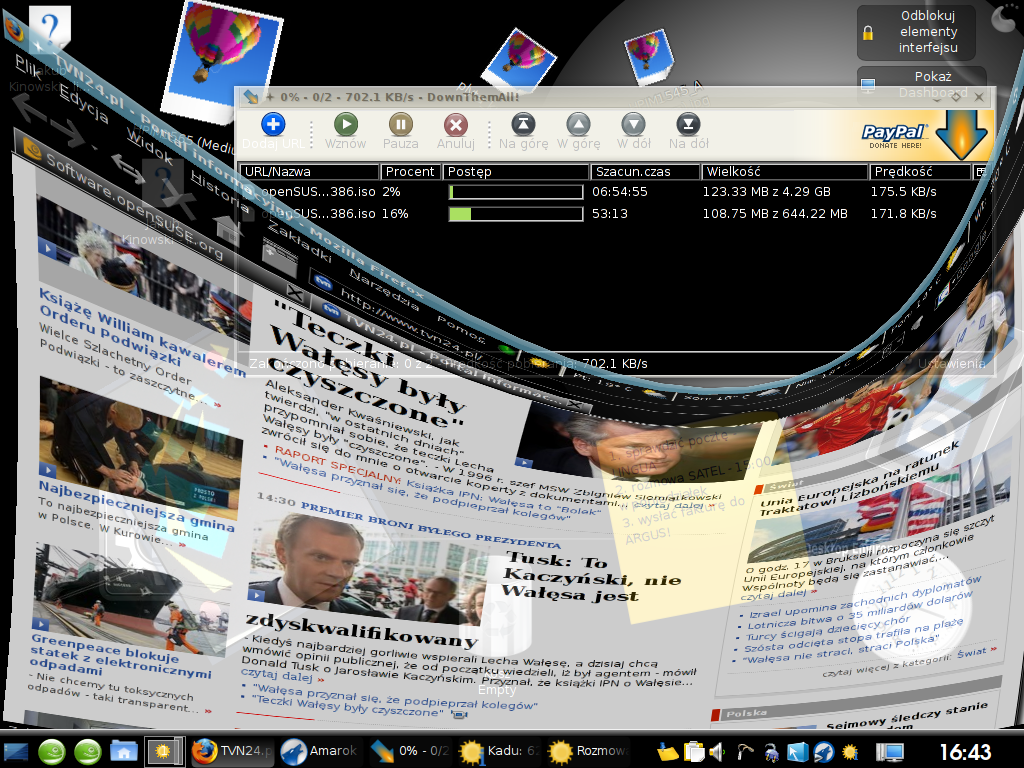The image size is (1024, 768).
Task: Select the download row at 2%
Action: tap(614, 192)
